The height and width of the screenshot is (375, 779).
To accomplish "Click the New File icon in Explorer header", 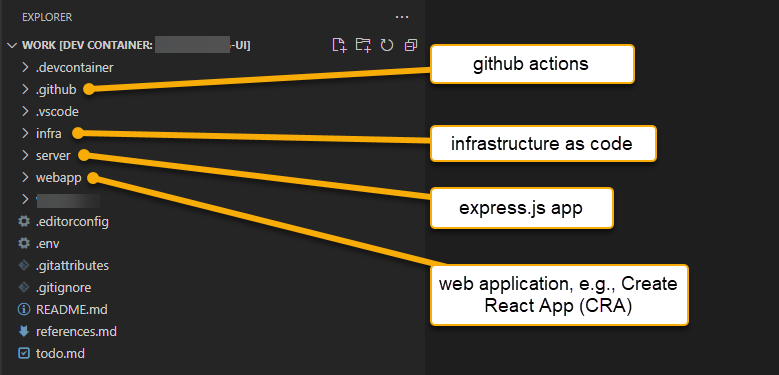I will point(339,45).
